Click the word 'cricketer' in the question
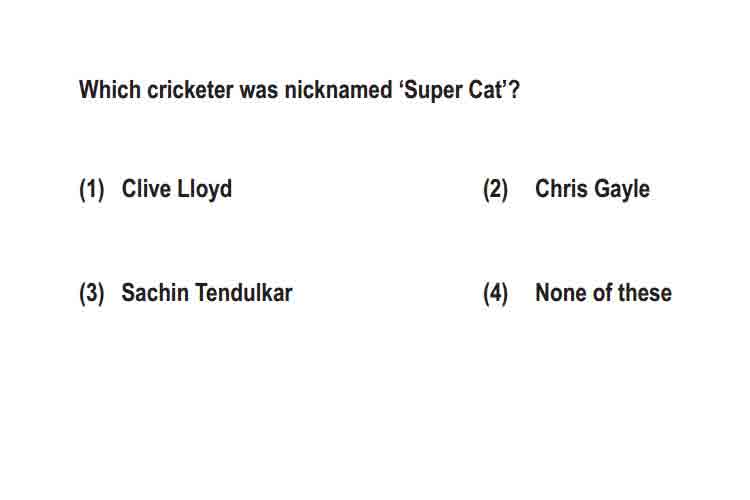 pos(190,90)
